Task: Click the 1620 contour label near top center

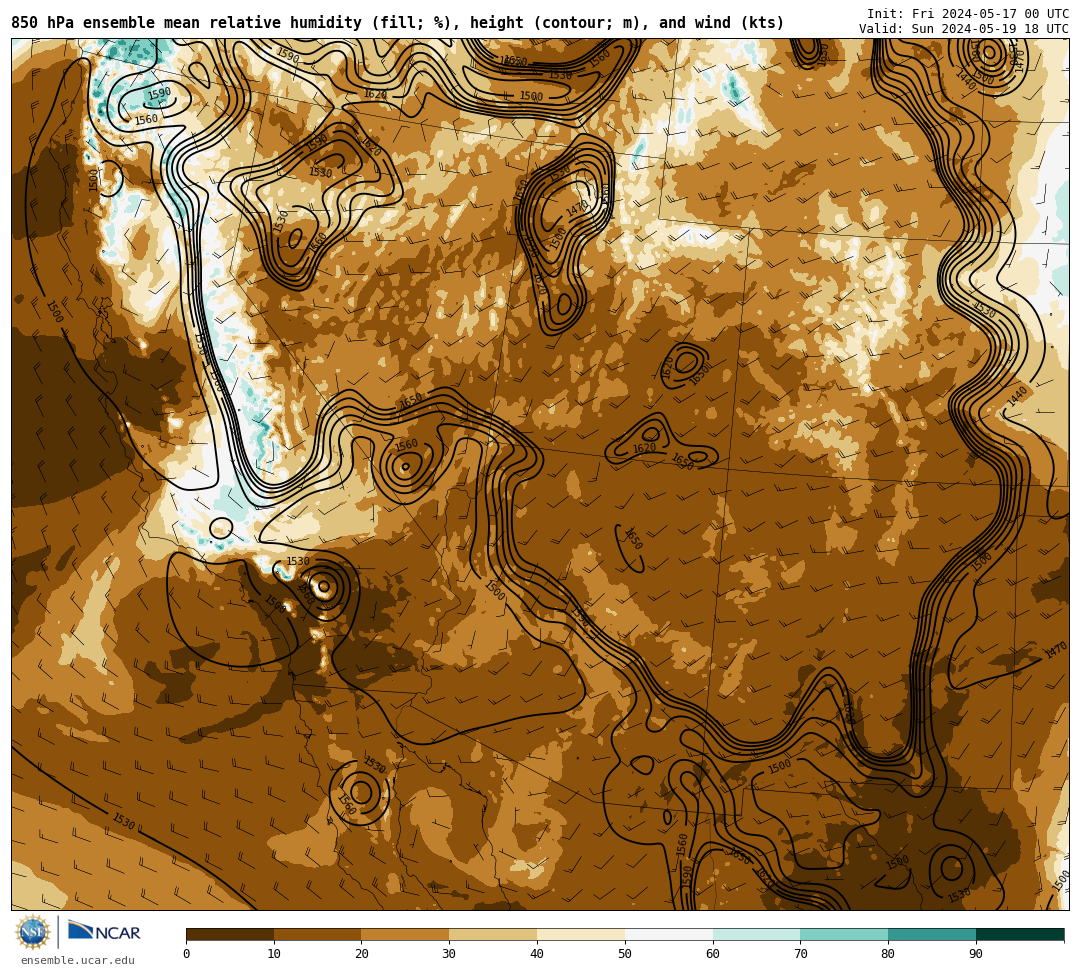Action: click(375, 94)
